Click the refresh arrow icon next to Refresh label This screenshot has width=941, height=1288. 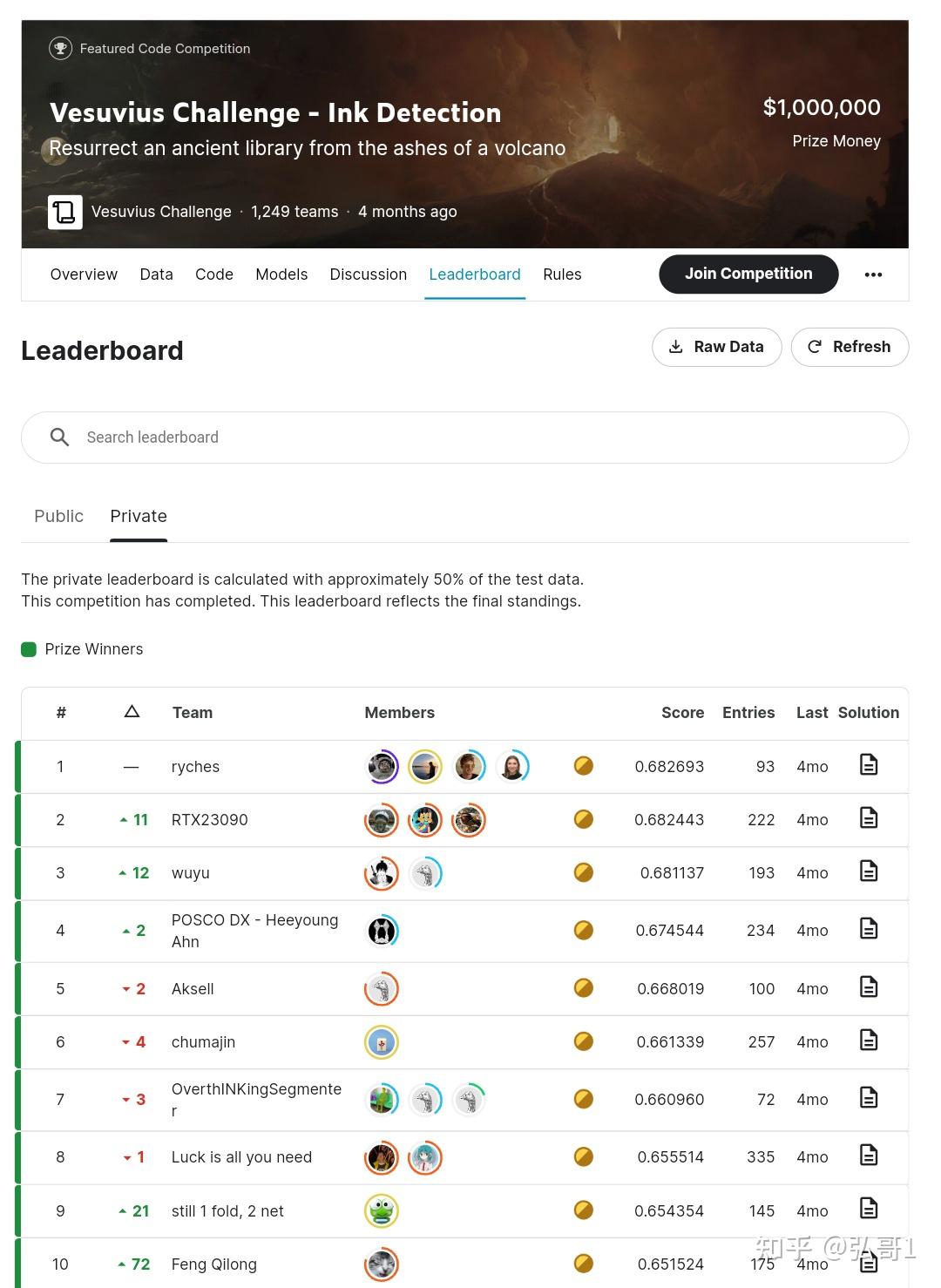tap(815, 346)
